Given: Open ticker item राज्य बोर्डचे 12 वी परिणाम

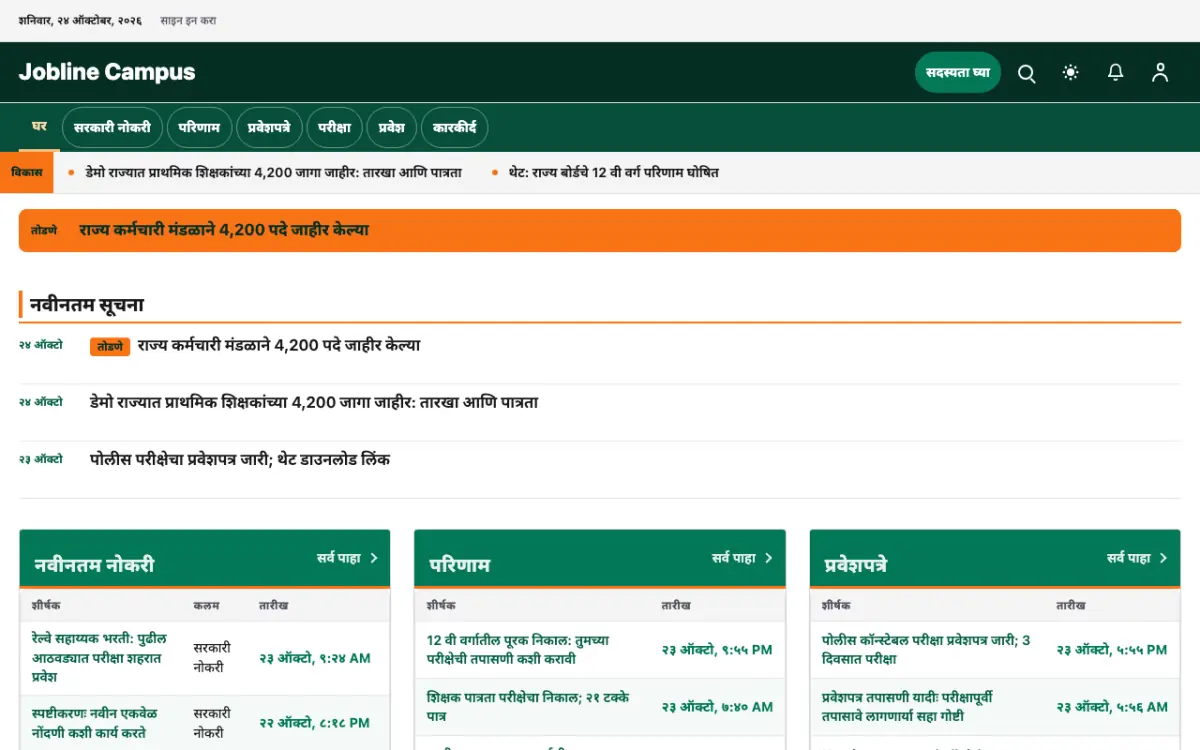Looking at the screenshot, I should [613, 172].
